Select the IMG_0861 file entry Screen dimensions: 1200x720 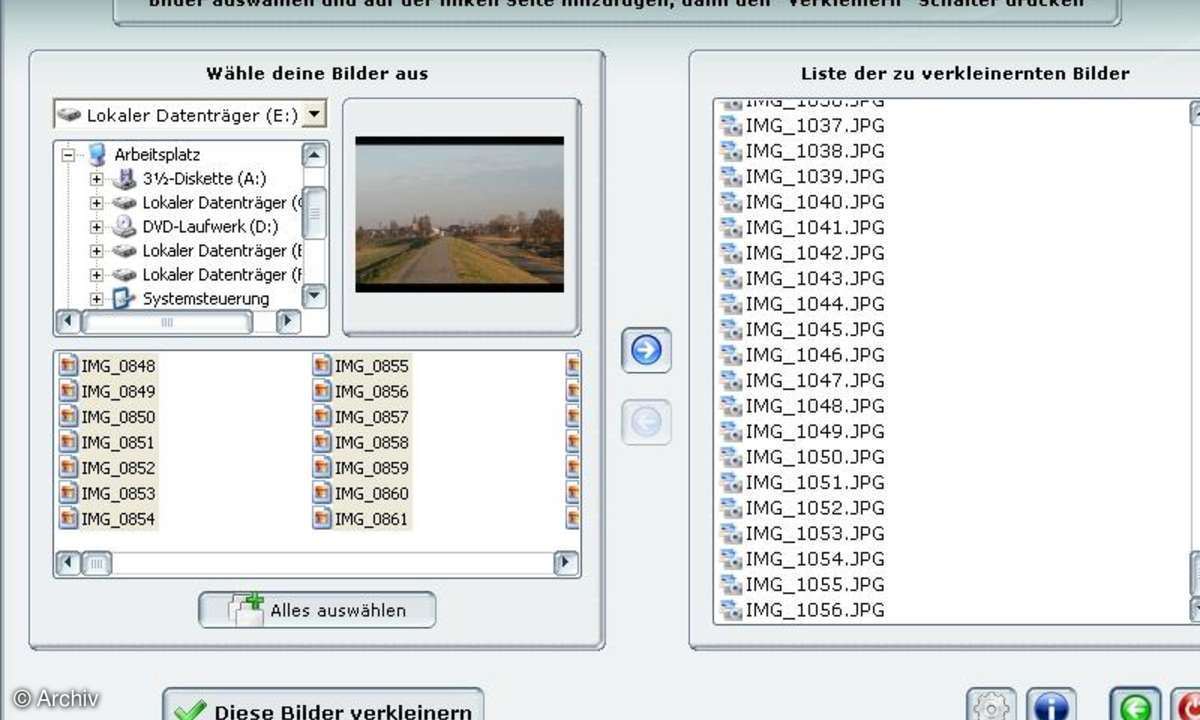click(371, 519)
